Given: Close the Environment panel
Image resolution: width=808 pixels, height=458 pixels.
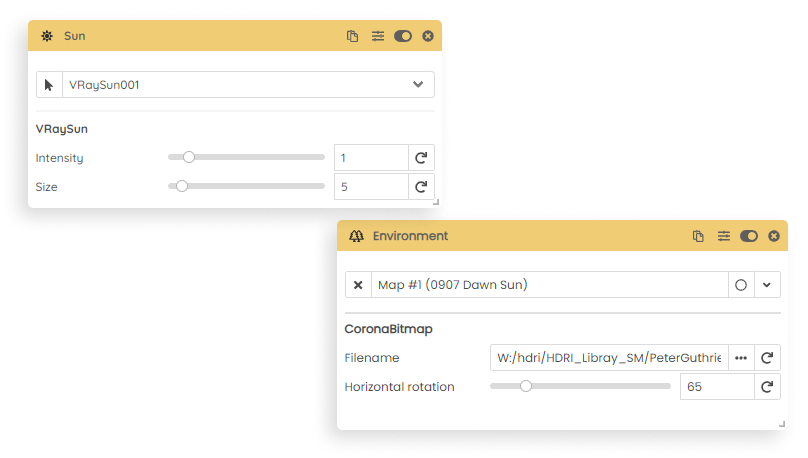Looking at the screenshot, I should tap(773, 236).
